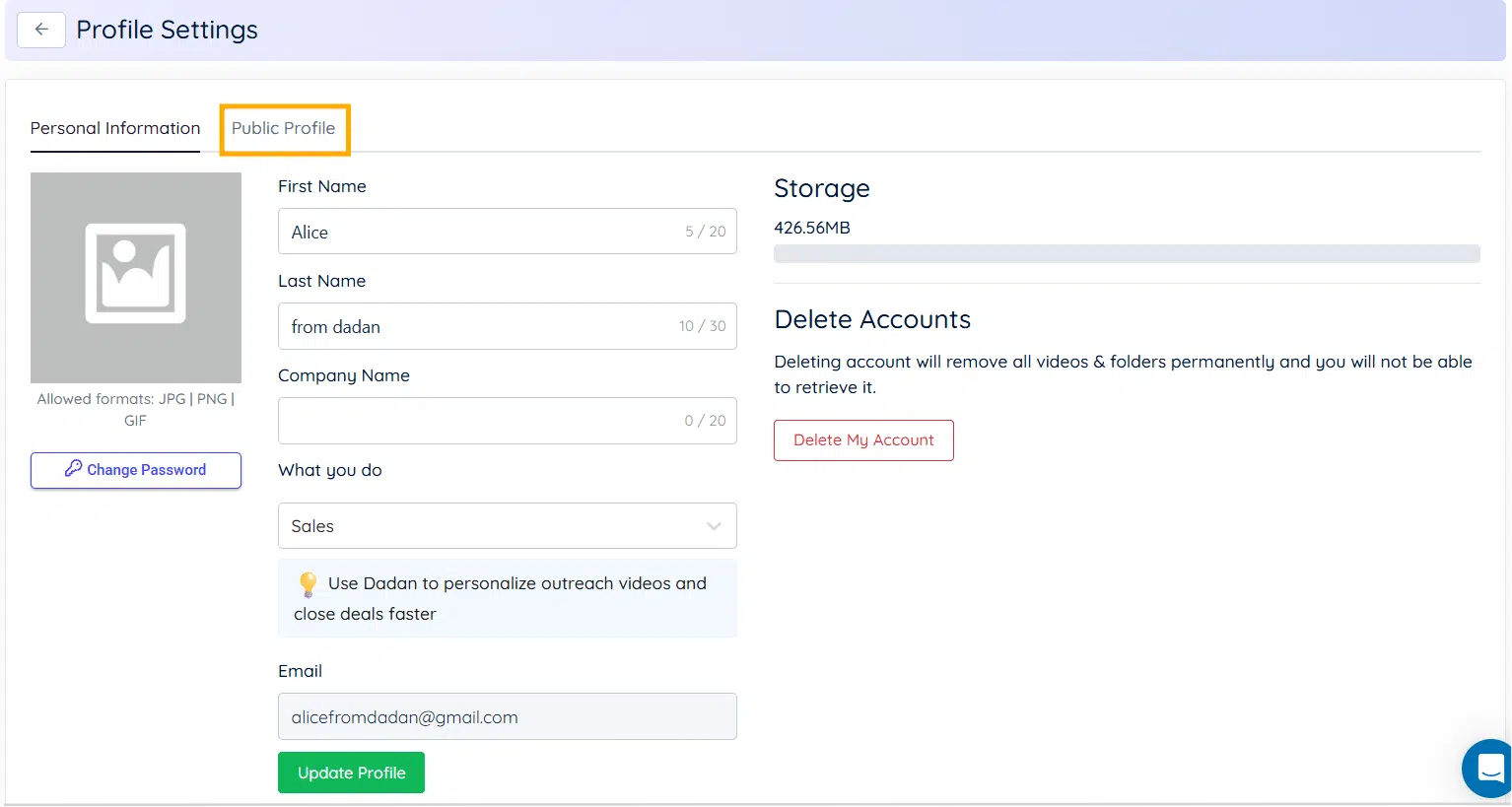Click the back arrow icon

(41, 30)
